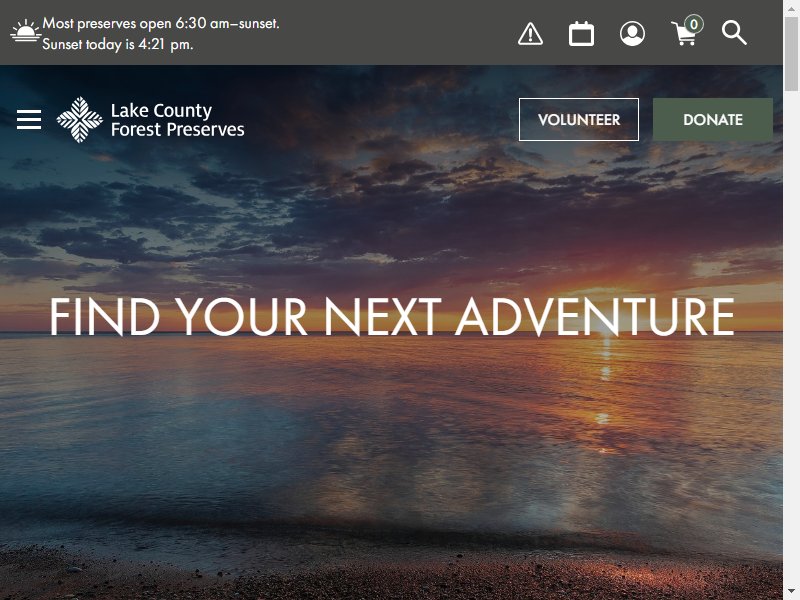The height and width of the screenshot is (600, 800).
Task: Click the cart item count badge
Action: tap(694, 24)
